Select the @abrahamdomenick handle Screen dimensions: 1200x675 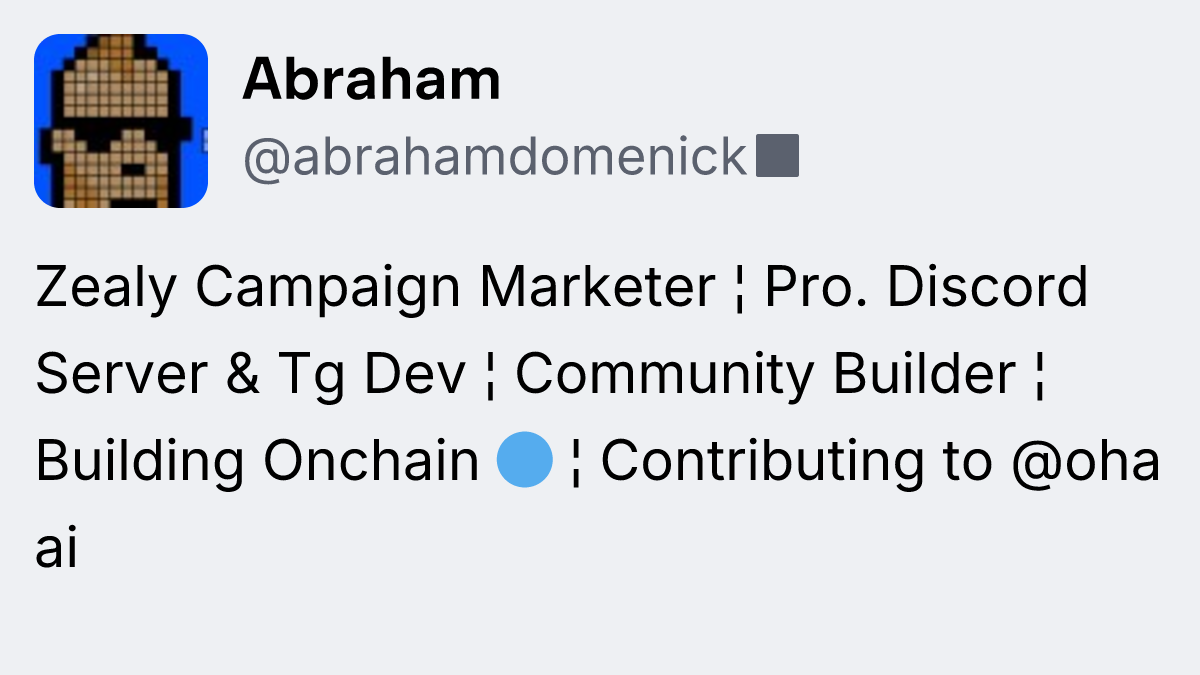(x=495, y=157)
